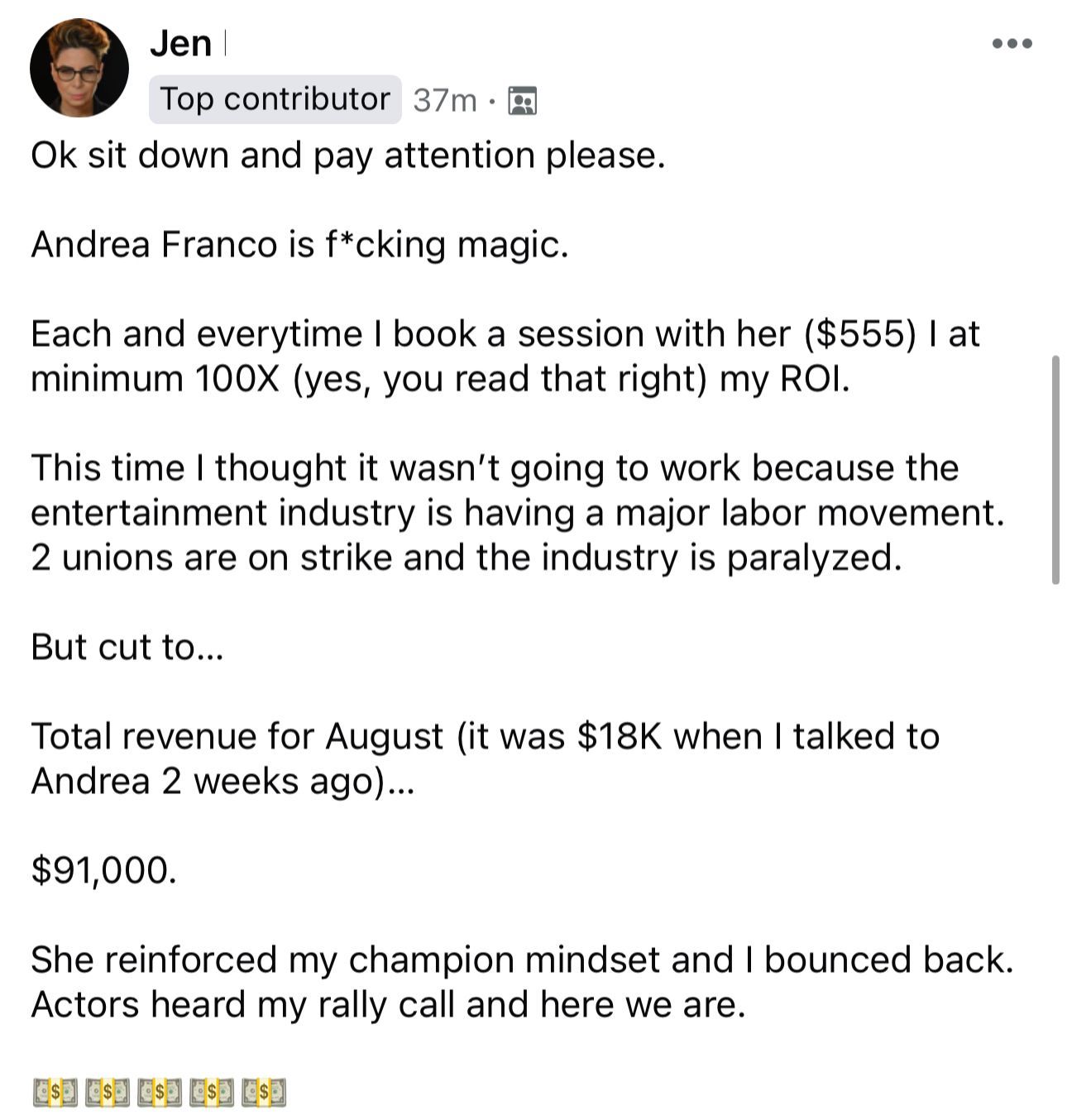This screenshot has width=1067, height=1120.
Task: Click the opening line "Ok sit down and pay attention"
Action: click(x=347, y=156)
